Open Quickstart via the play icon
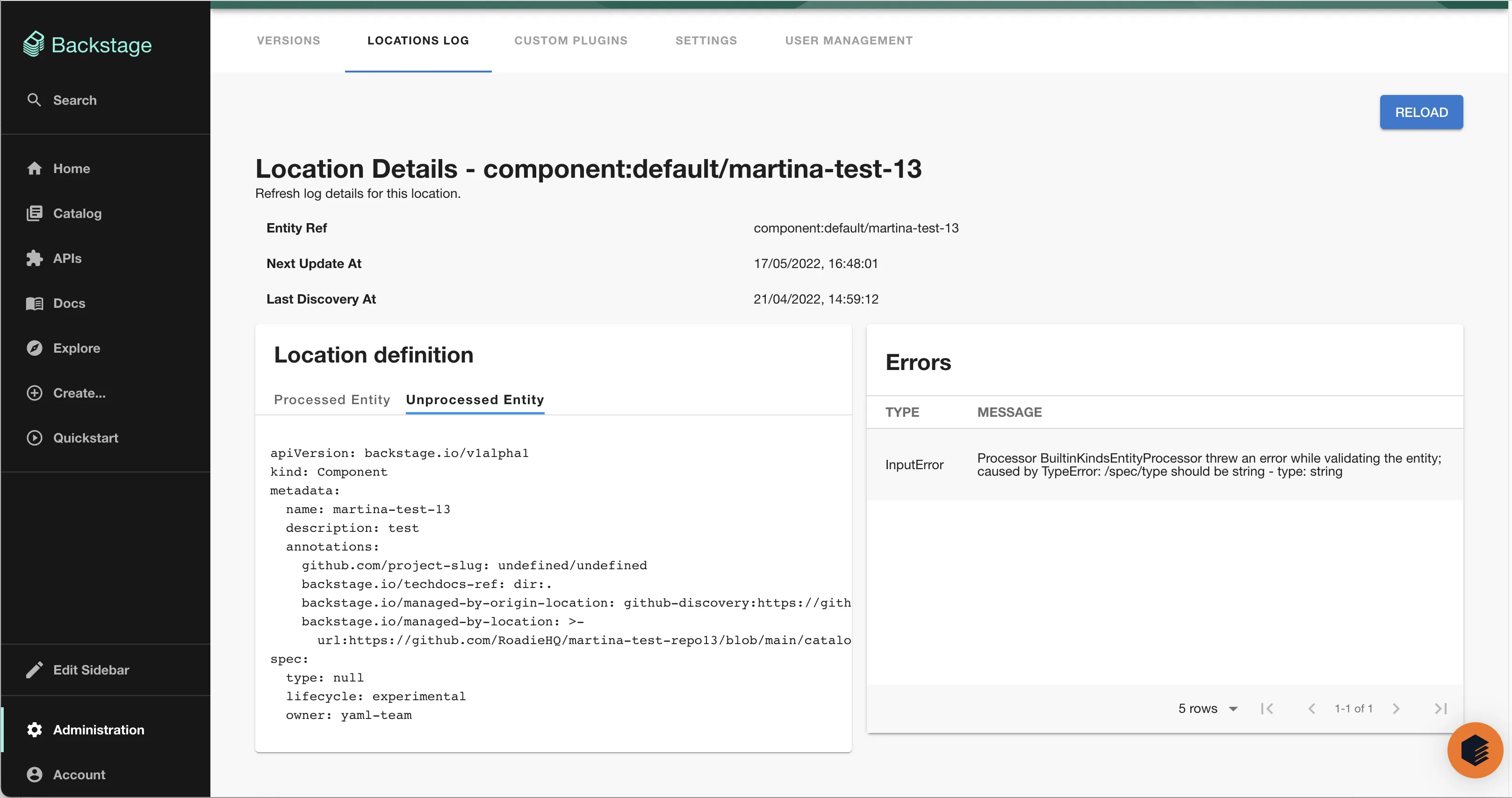 tap(35, 437)
